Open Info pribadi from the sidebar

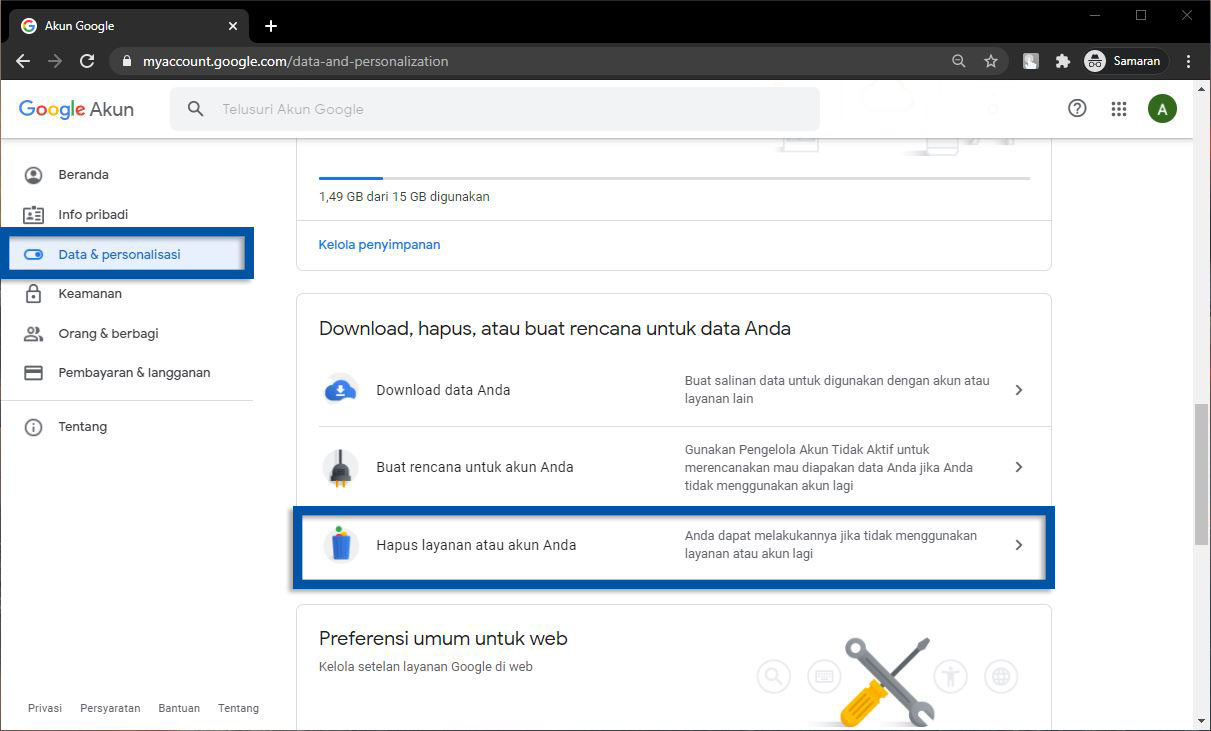click(x=93, y=215)
